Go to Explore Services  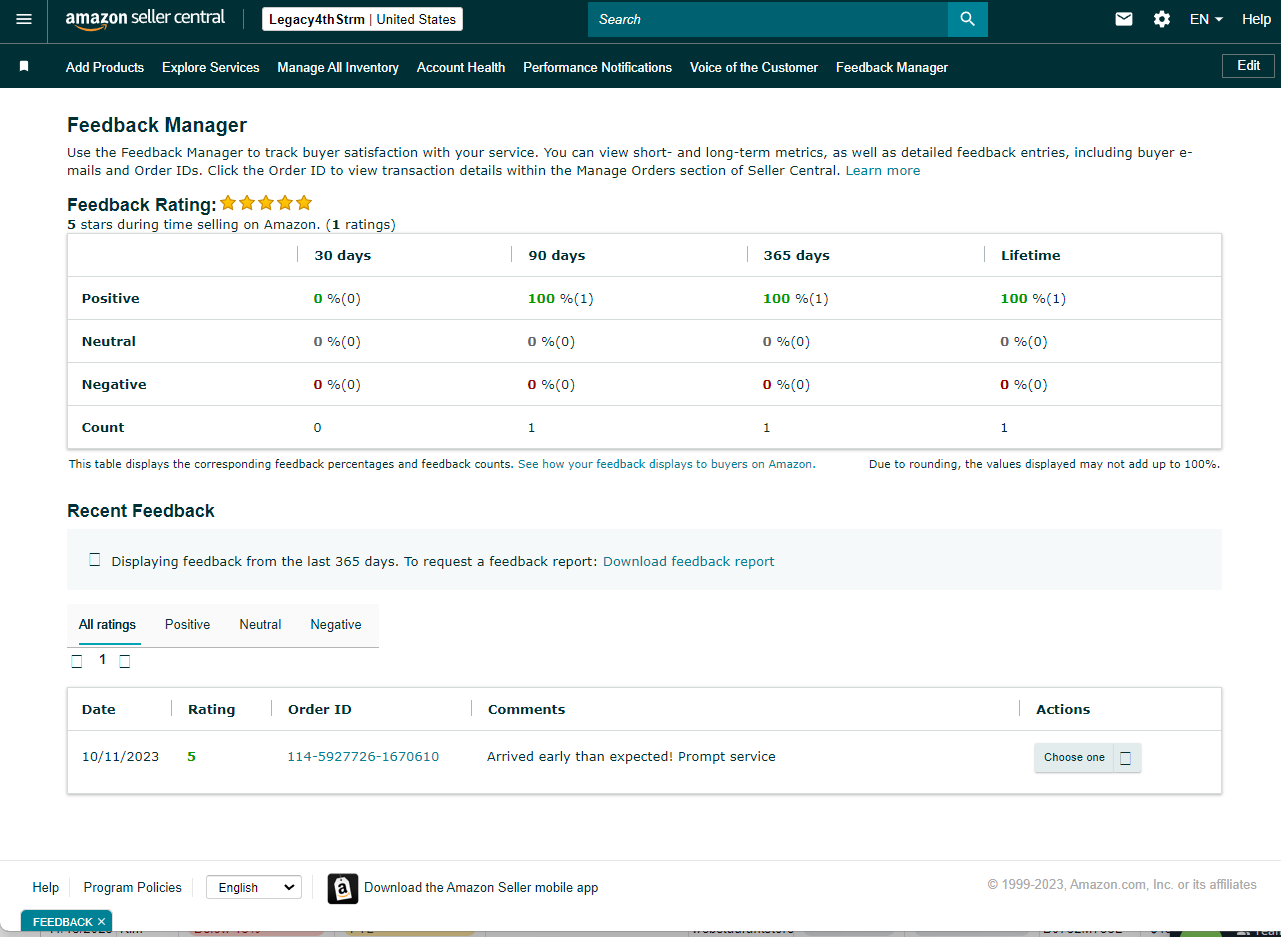(211, 67)
